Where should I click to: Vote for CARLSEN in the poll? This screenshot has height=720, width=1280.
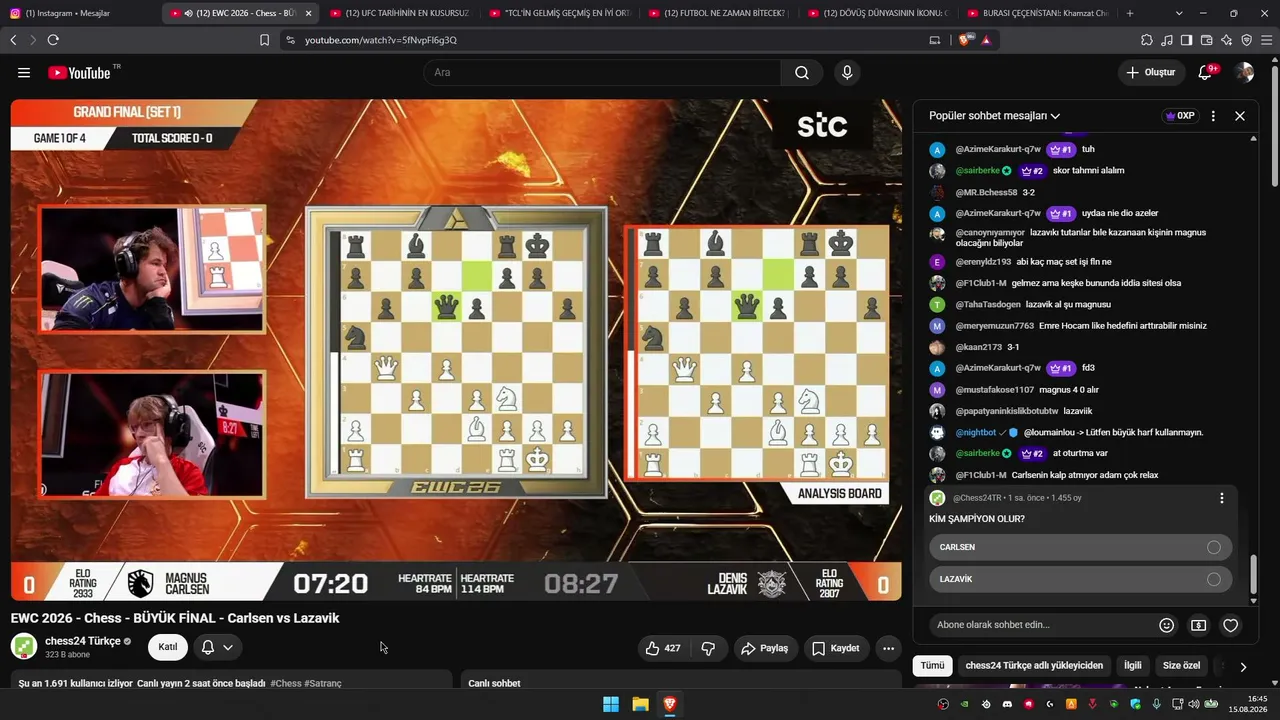(1080, 547)
